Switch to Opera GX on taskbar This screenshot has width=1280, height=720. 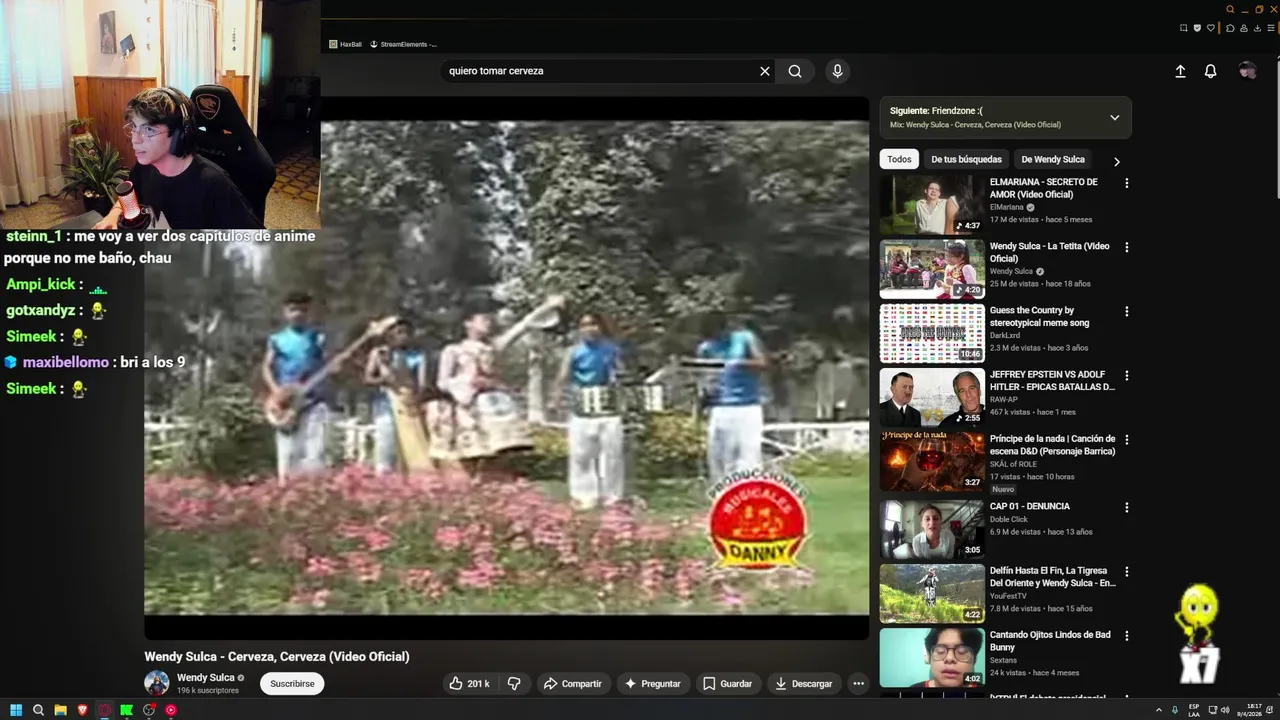tap(104, 710)
